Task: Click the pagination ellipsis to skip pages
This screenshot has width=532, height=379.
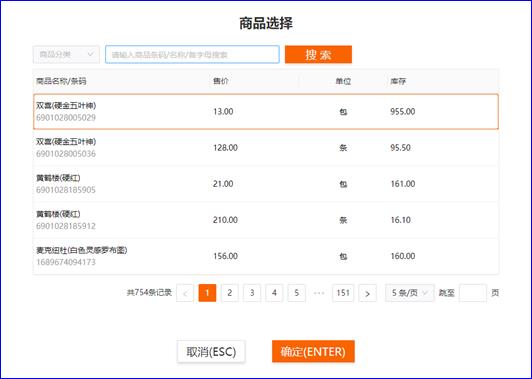Action: point(319,293)
